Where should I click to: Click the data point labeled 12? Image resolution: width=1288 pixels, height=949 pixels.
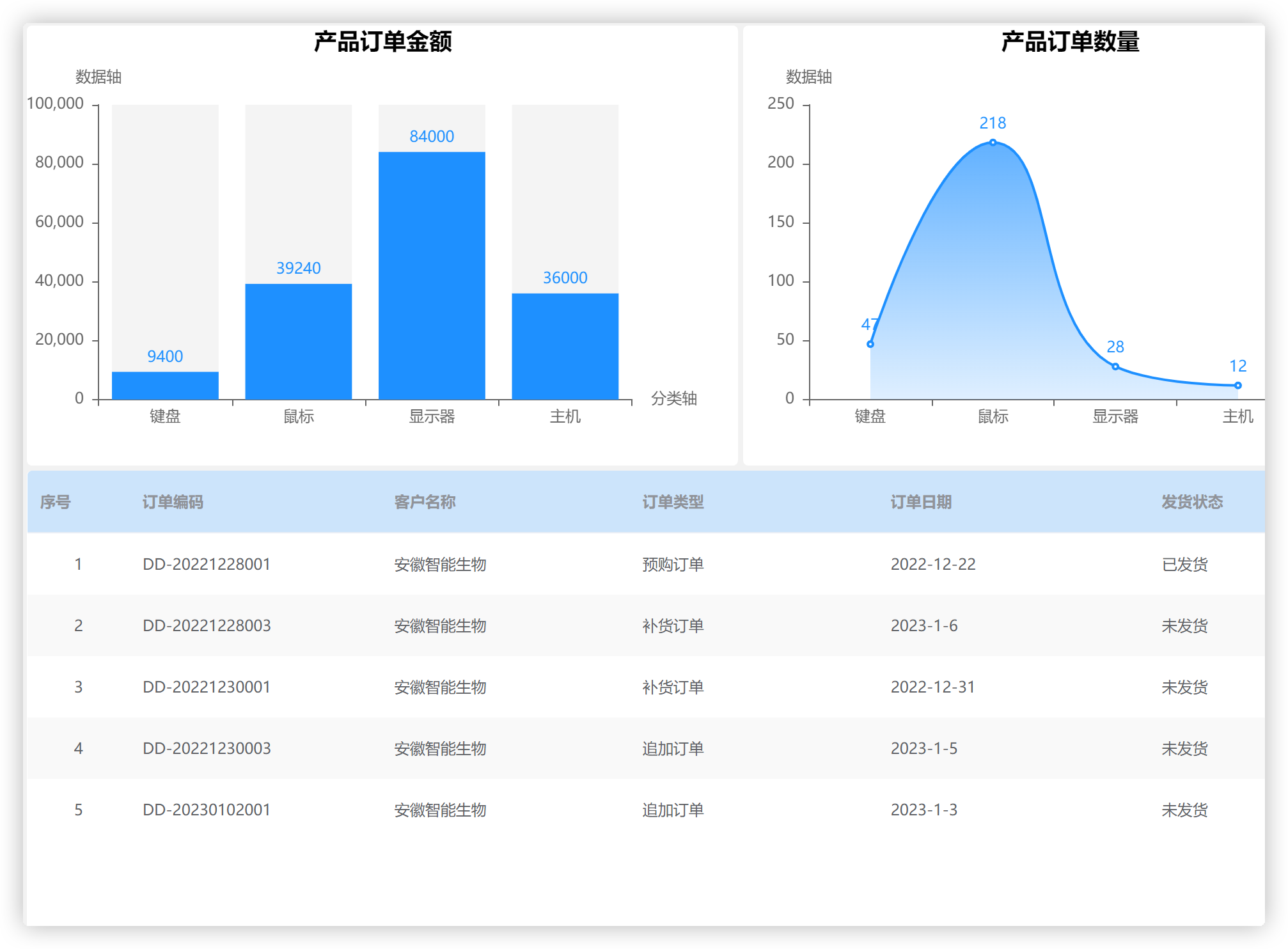click(1238, 385)
